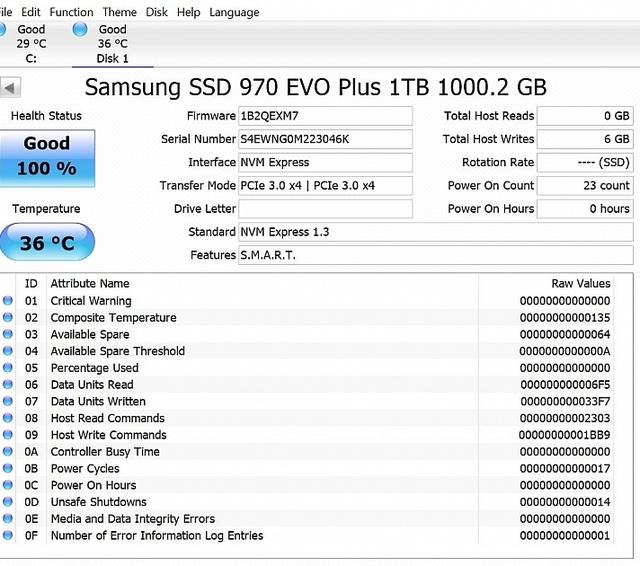Open the Help menu
This screenshot has height=566, width=640.
(x=188, y=12)
